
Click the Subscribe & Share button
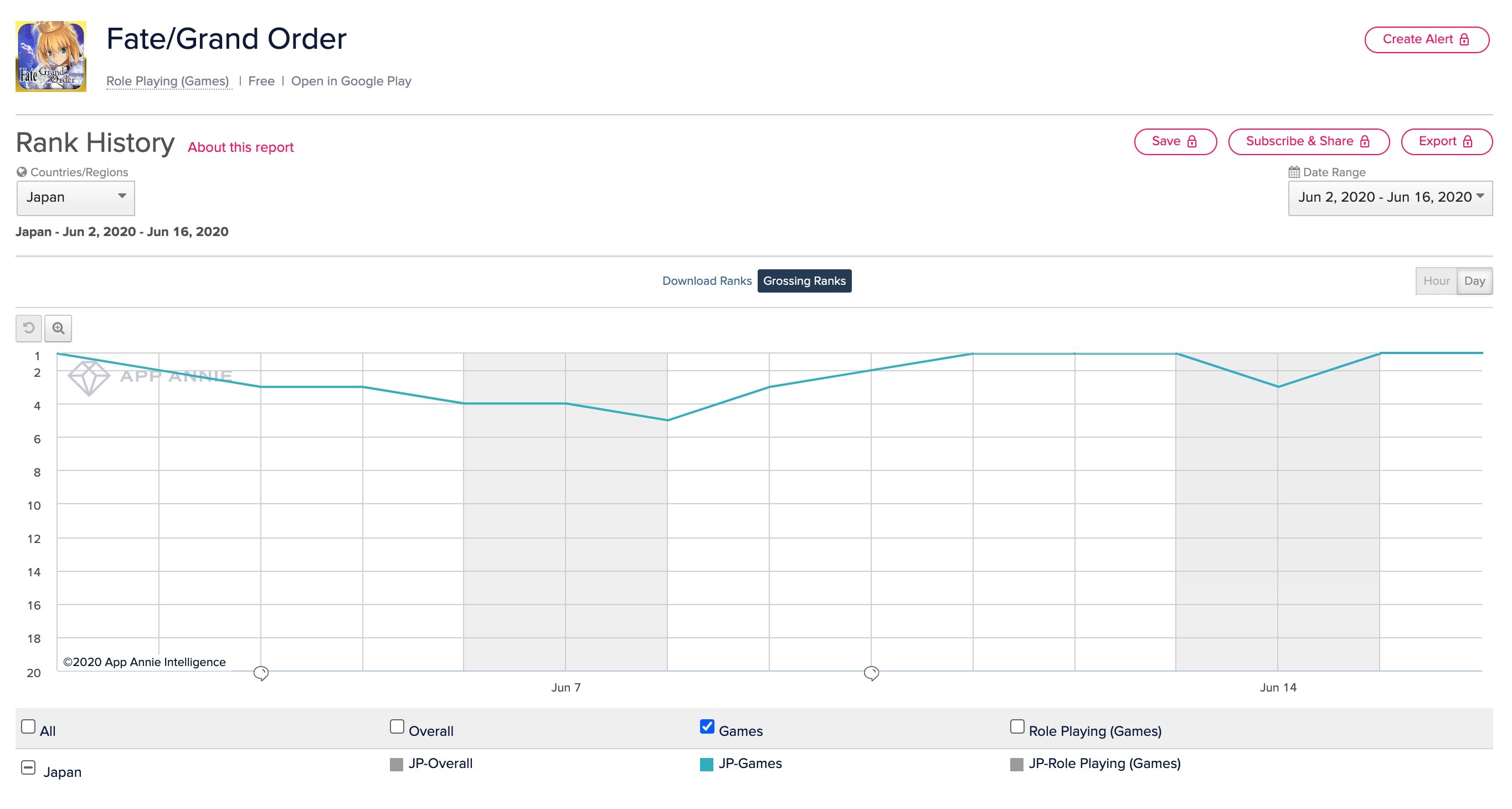[1308, 141]
